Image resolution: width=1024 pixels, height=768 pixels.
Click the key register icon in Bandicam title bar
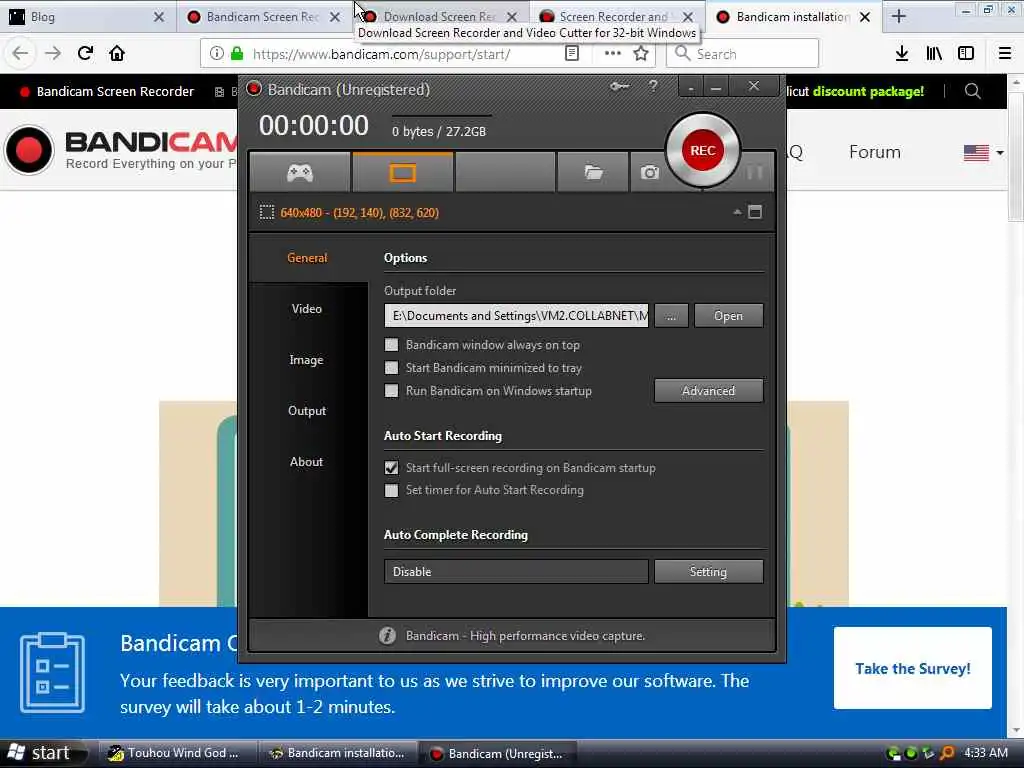(x=619, y=86)
